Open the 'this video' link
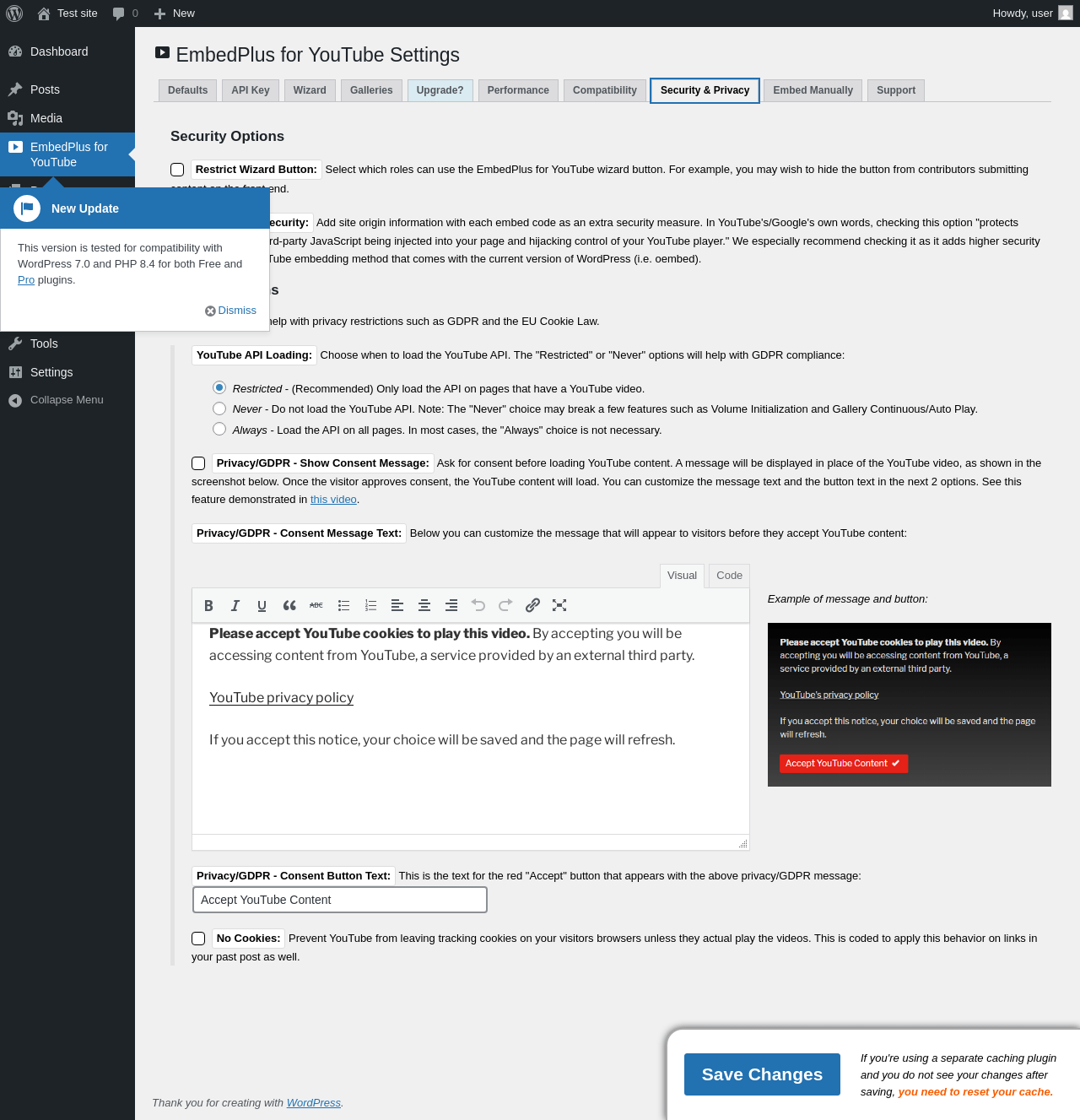This screenshot has width=1080, height=1120. (333, 500)
